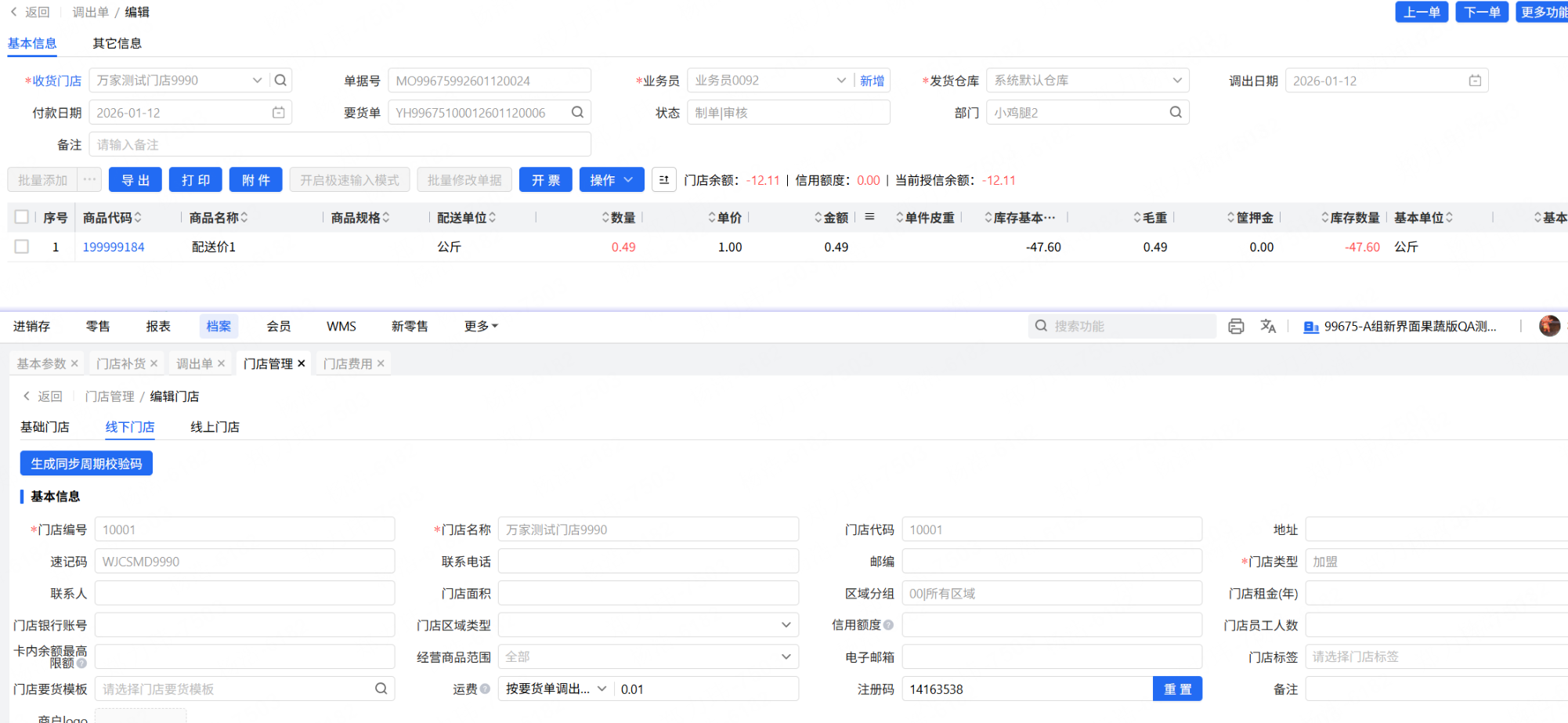
Task: Open the calendar icon for 付款日期
Action: click(278, 113)
